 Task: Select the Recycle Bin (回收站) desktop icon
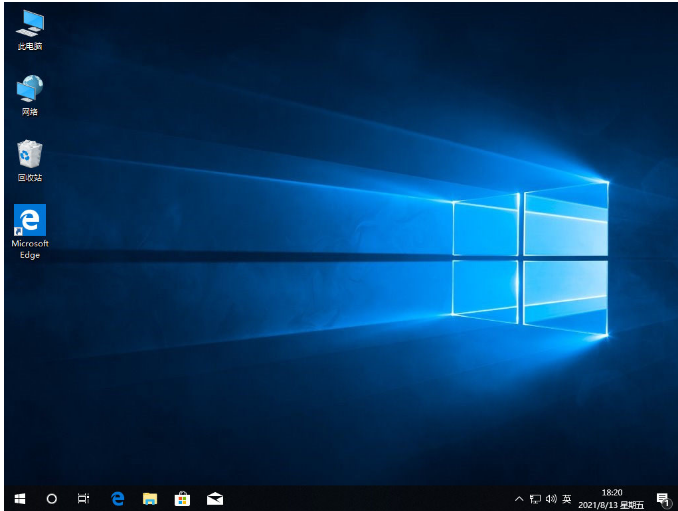click(x=30, y=156)
